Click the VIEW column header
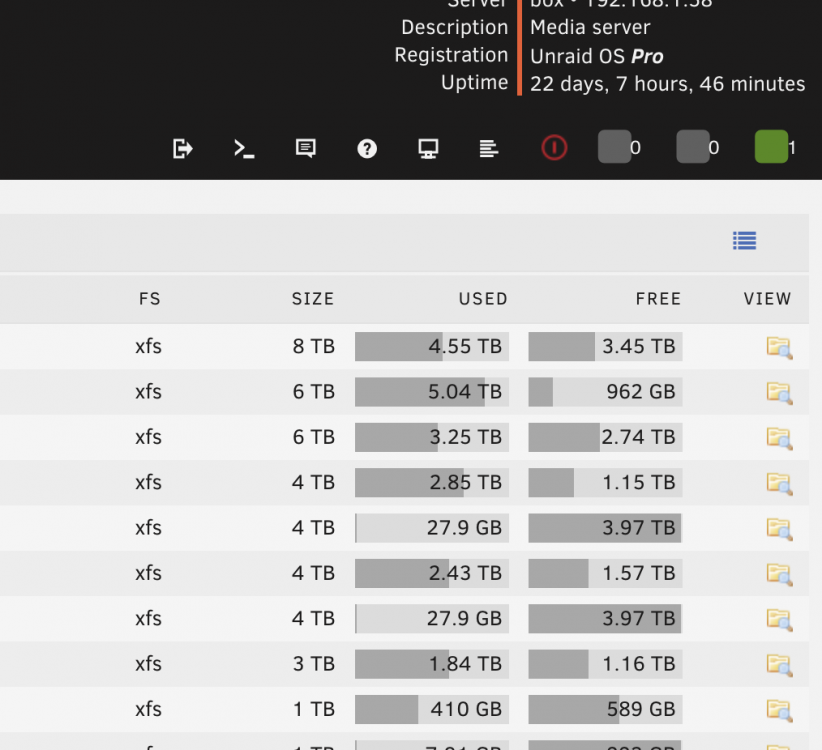Screen dimensions: 822x750 click(x=767, y=299)
